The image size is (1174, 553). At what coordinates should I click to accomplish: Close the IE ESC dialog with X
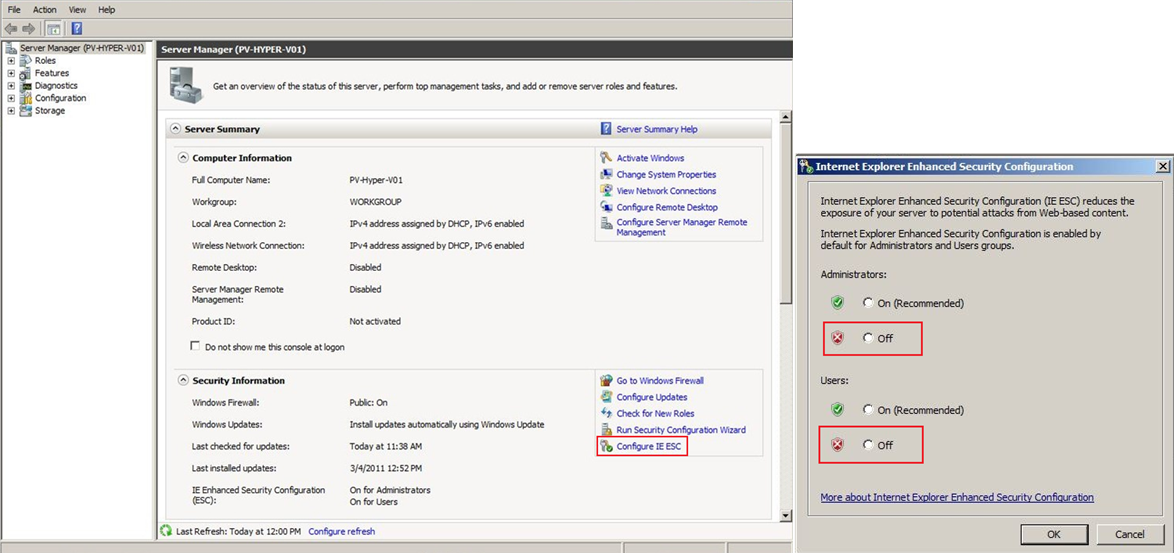(x=1162, y=166)
